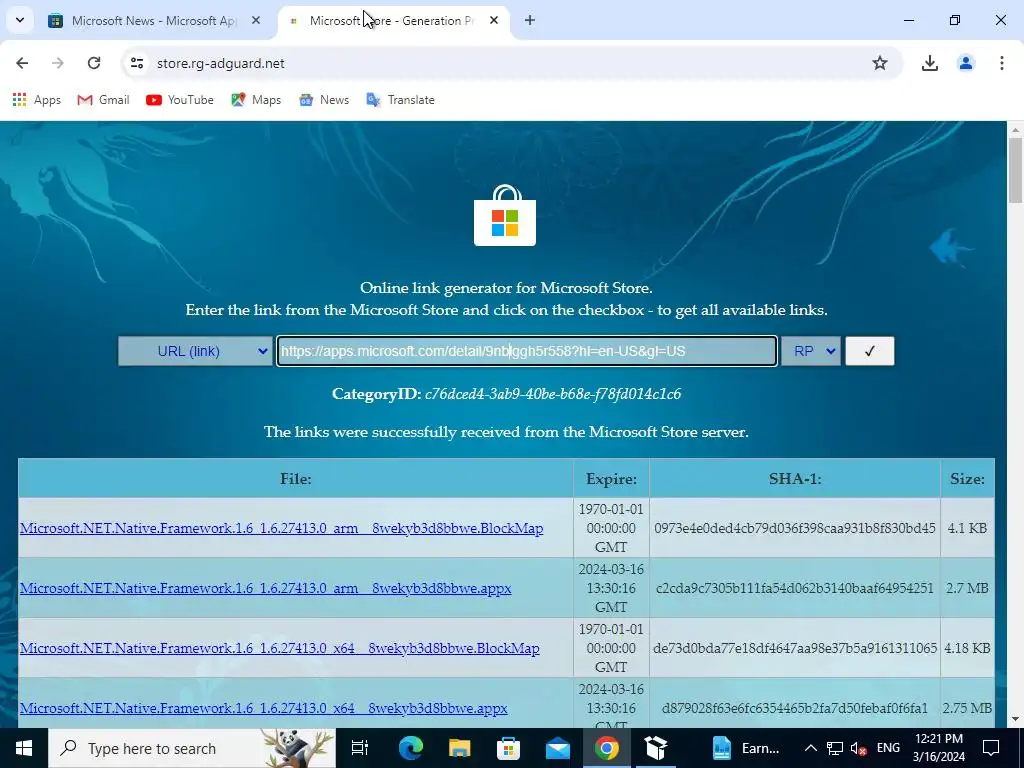Open File Explorer from the taskbar
The width and height of the screenshot is (1024, 768).
coord(459,748)
